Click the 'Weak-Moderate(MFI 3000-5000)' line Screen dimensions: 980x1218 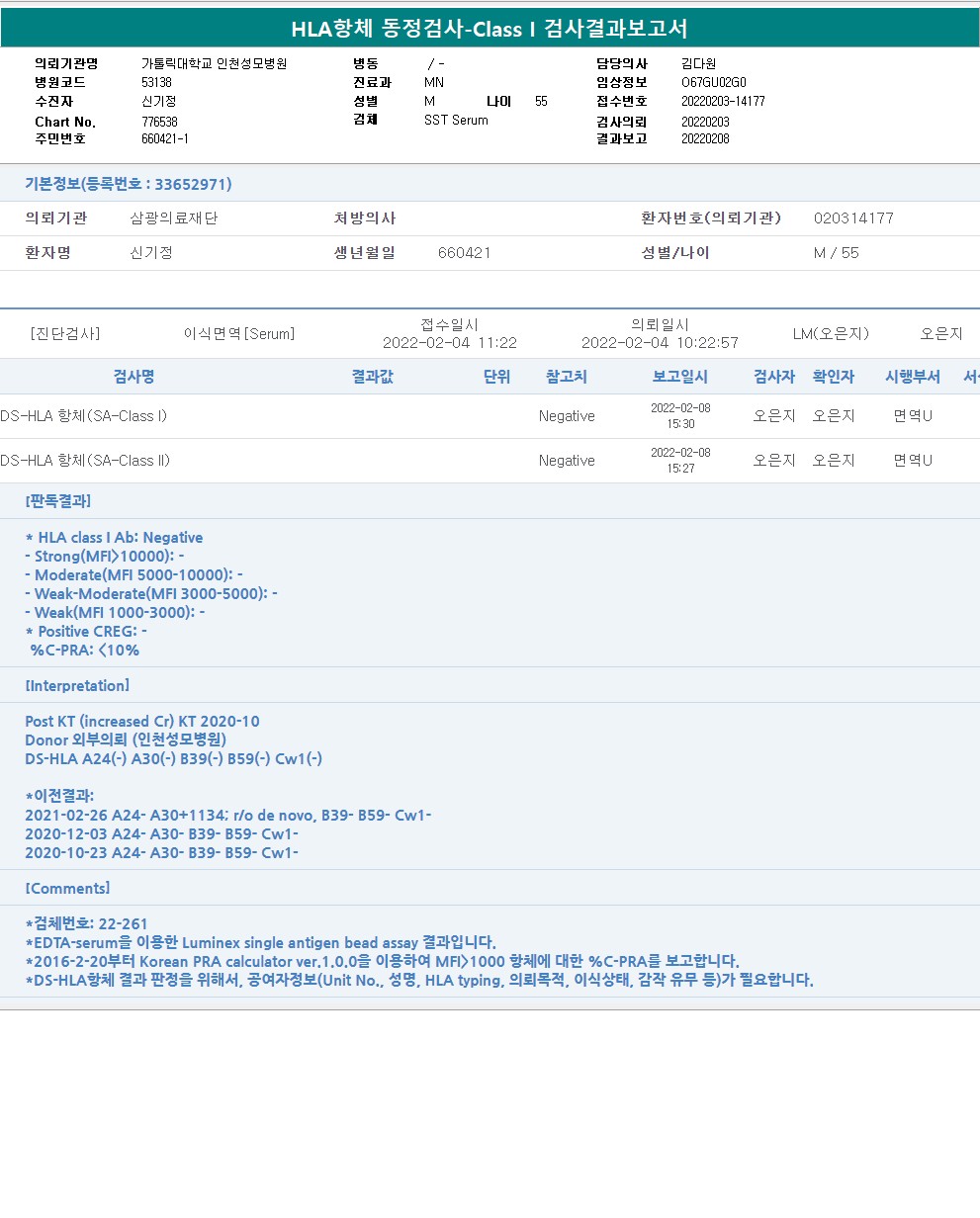pyautogui.click(x=151, y=594)
